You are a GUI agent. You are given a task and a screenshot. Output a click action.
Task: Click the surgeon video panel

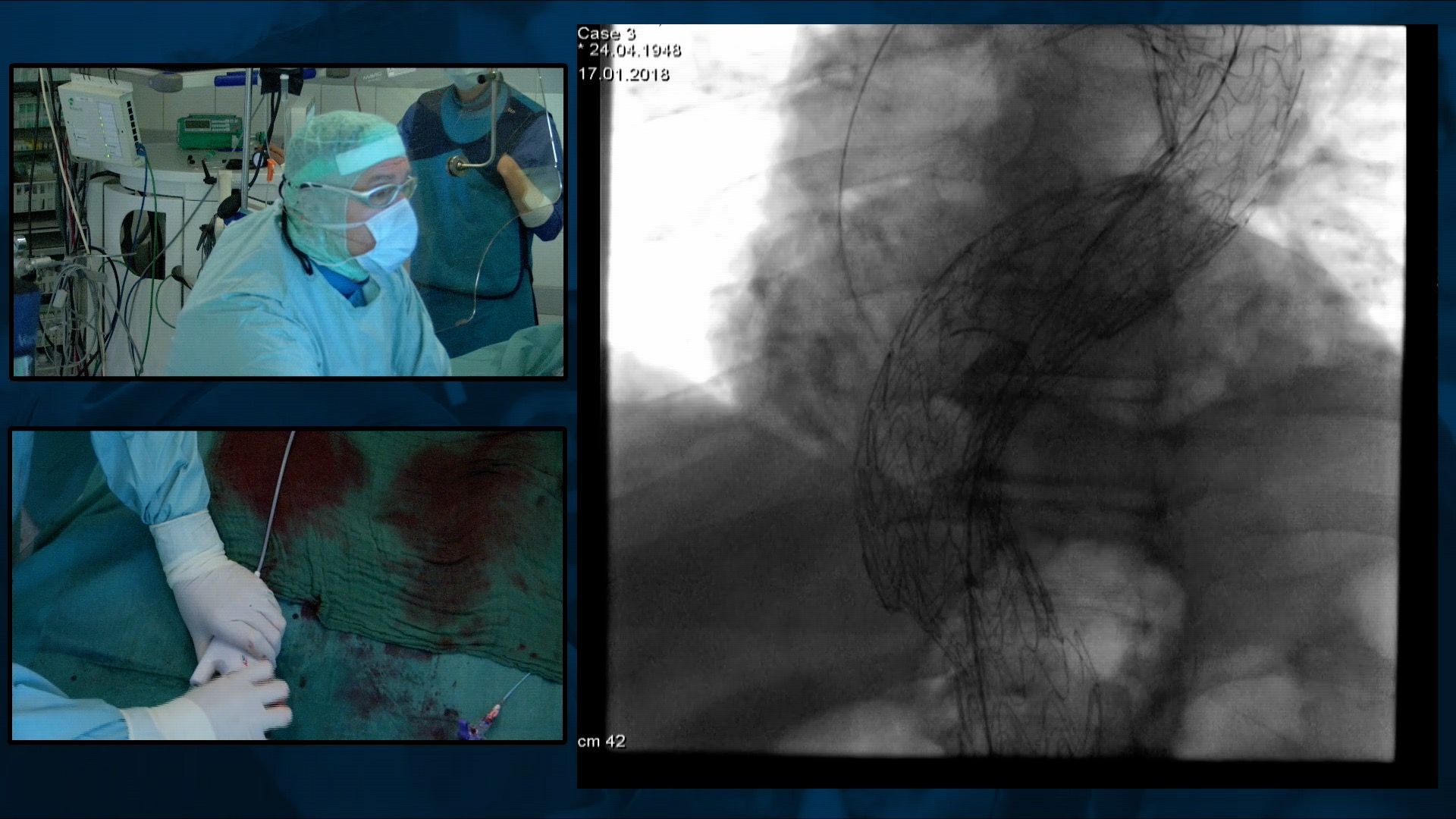(288, 221)
